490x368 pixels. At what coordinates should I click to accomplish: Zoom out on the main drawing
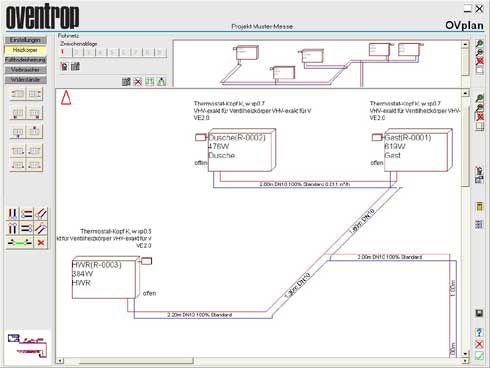(x=479, y=107)
